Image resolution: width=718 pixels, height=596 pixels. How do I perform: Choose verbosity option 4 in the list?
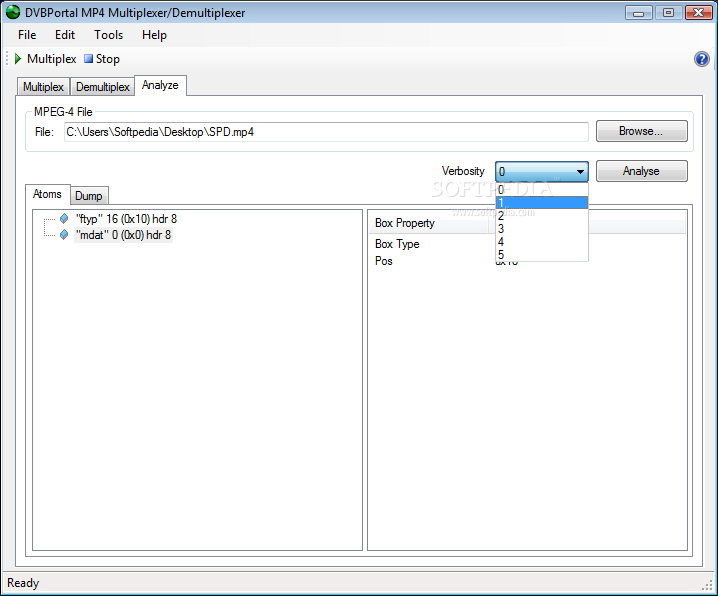coord(542,242)
